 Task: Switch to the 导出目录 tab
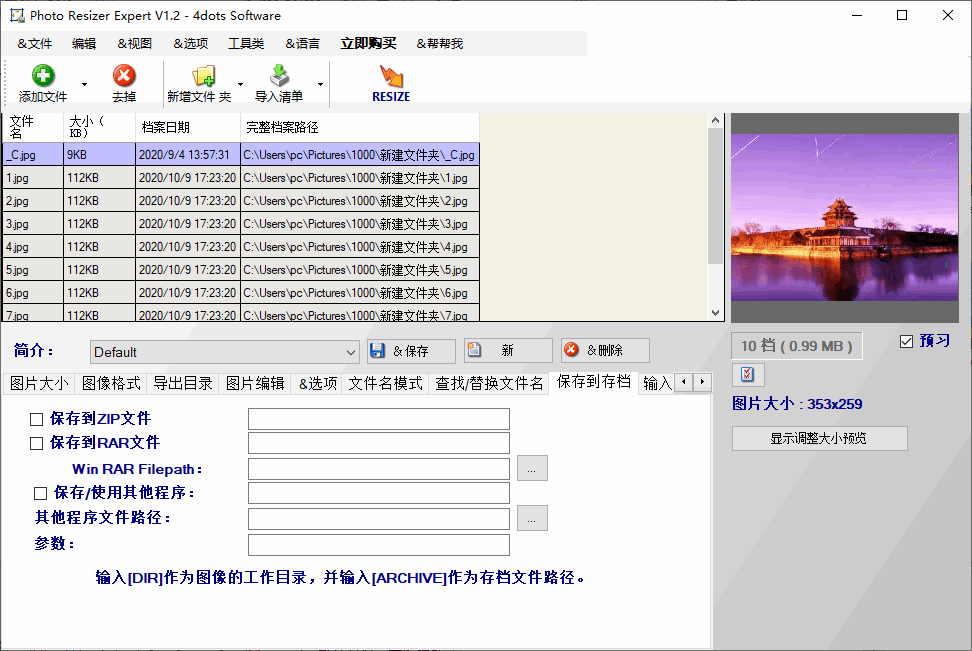[183, 384]
